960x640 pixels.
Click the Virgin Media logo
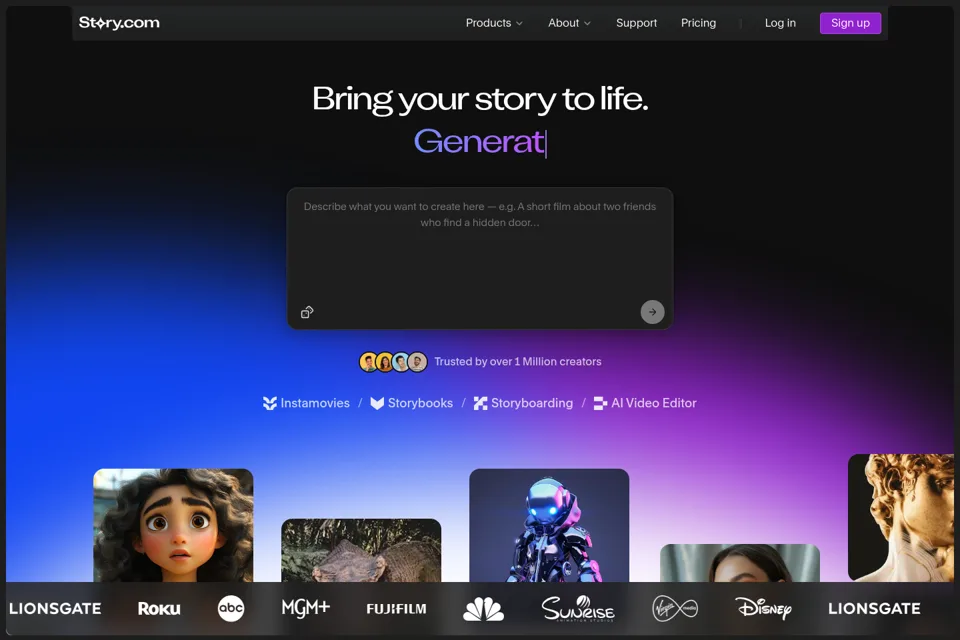(x=675, y=609)
